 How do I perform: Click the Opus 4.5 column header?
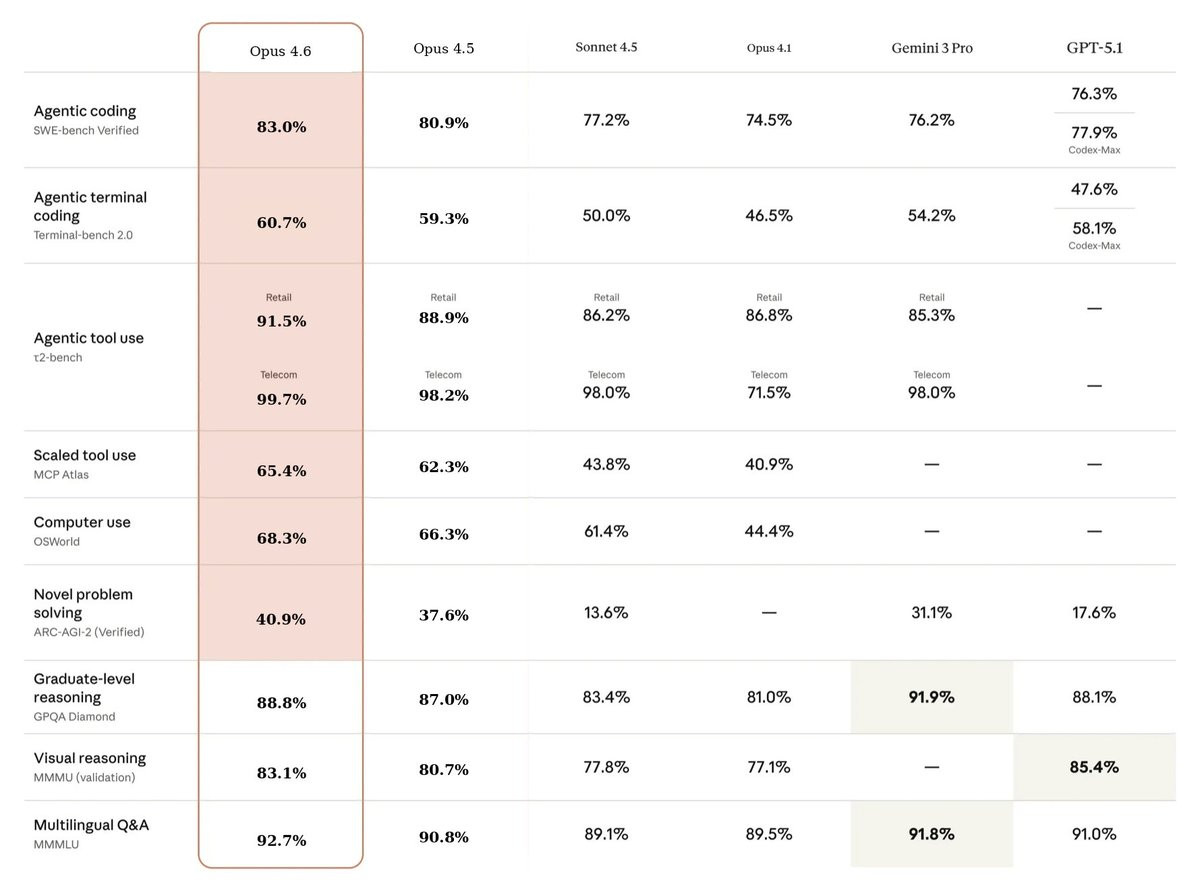pos(443,49)
